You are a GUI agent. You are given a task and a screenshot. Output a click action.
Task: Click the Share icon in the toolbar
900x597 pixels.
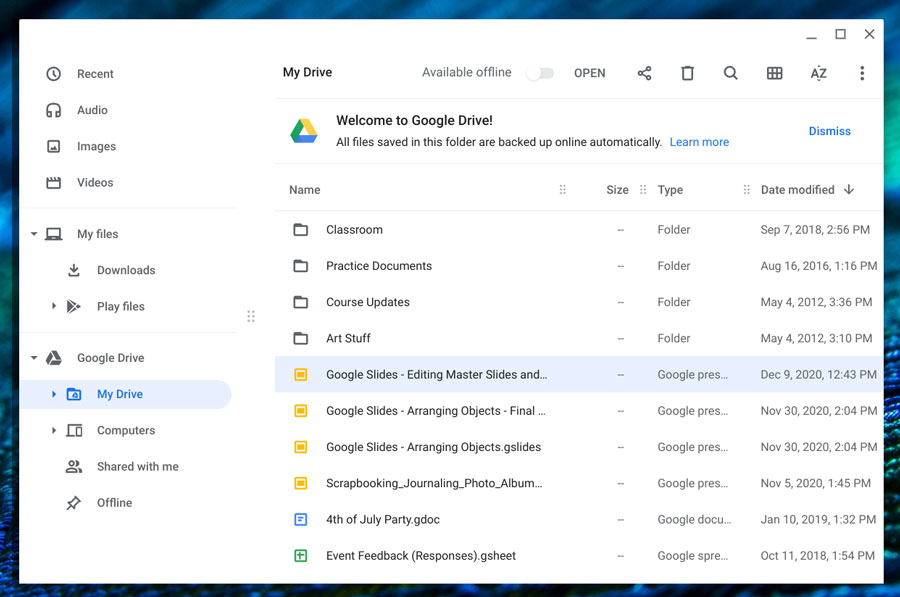click(x=644, y=72)
